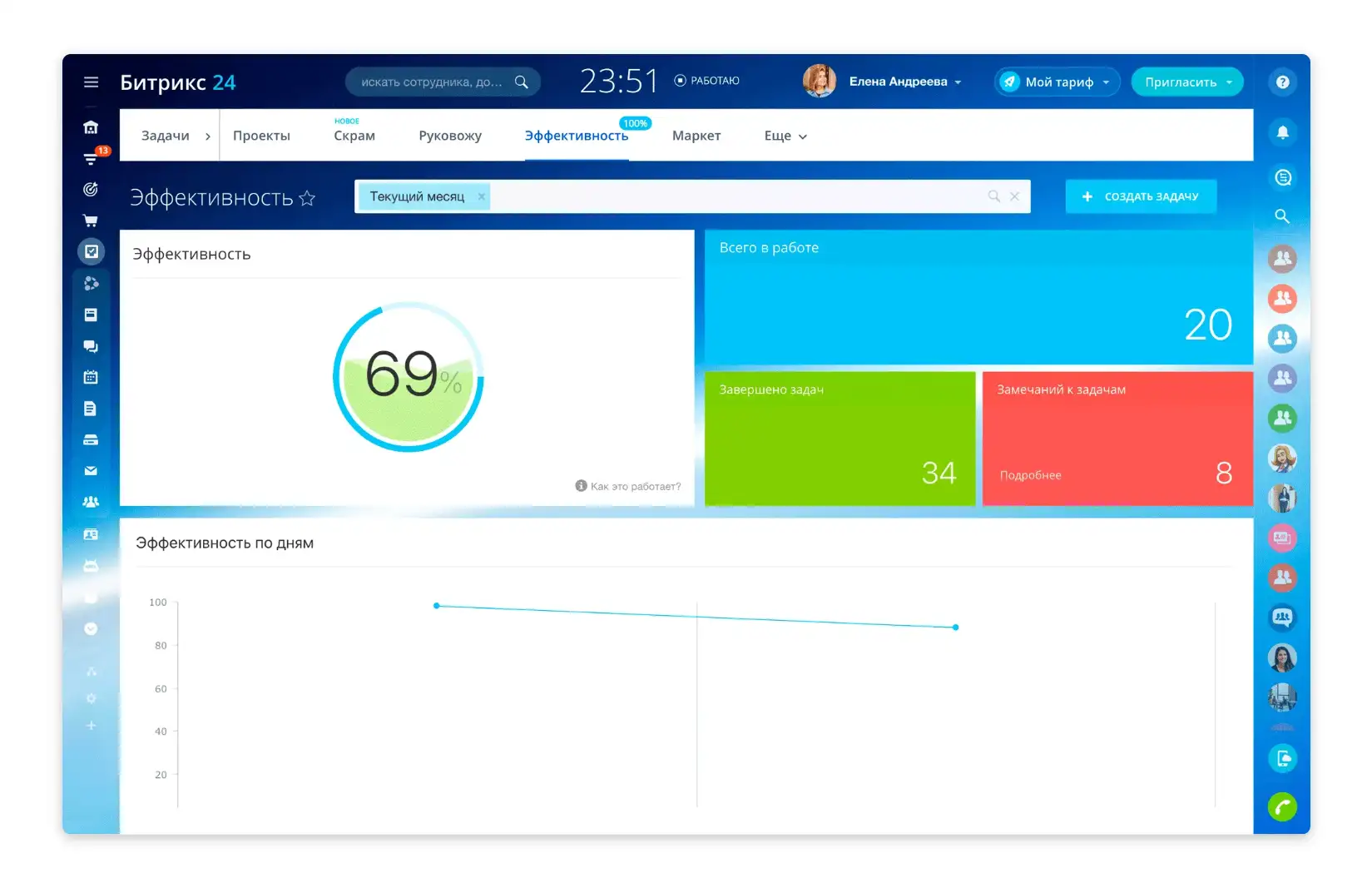
Task: Open the drive storage icon in left sidebar
Action: coord(91,439)
